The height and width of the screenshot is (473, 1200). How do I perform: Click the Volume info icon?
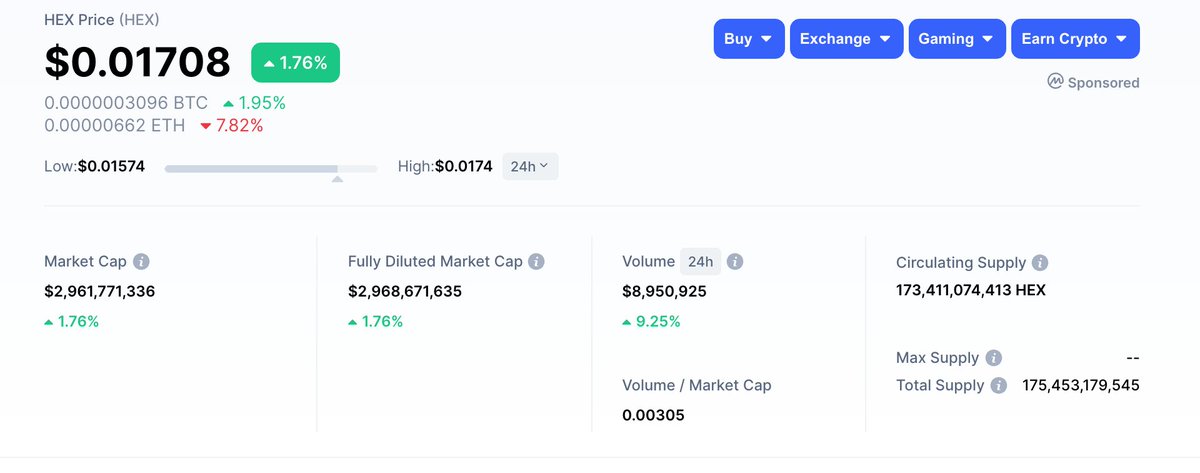(735, 262)
